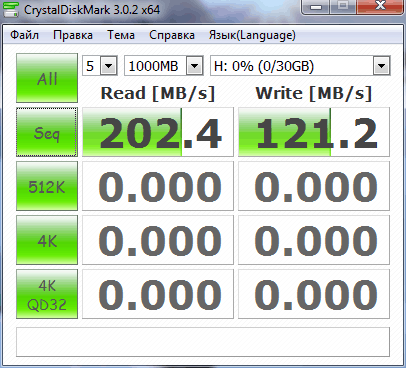Click the Seq read result 202.4
Screen dimensions: 406x368
(x=158, y=132)
